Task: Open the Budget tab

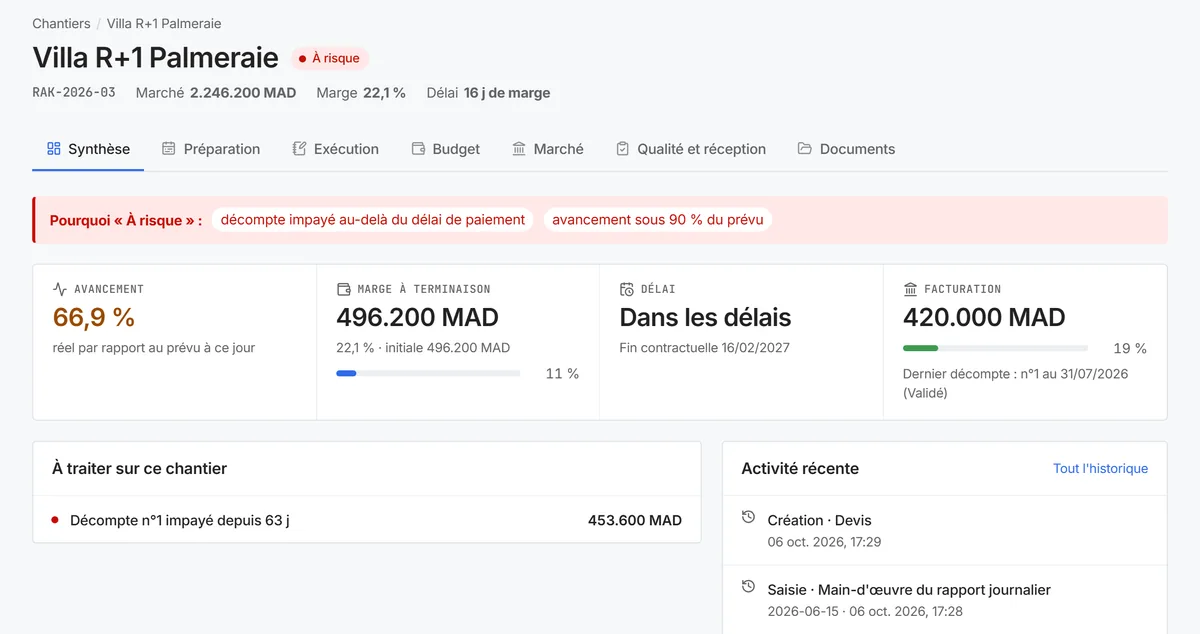Action: tap(446, 149)
